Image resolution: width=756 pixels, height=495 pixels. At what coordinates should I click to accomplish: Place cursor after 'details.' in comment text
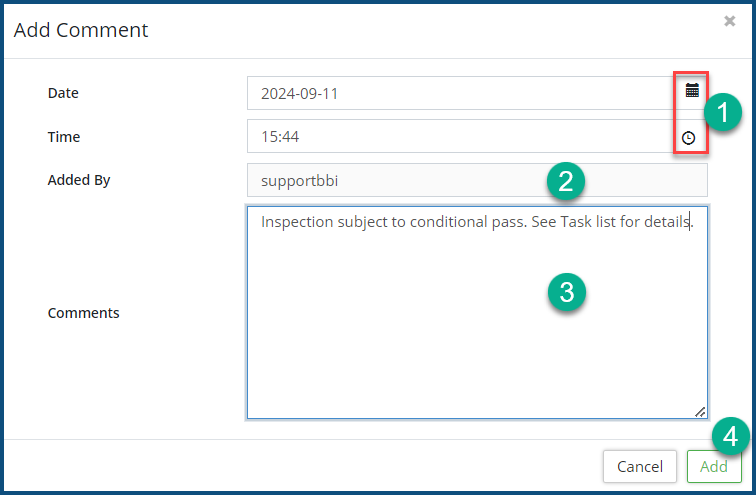[x=694, y=222]
